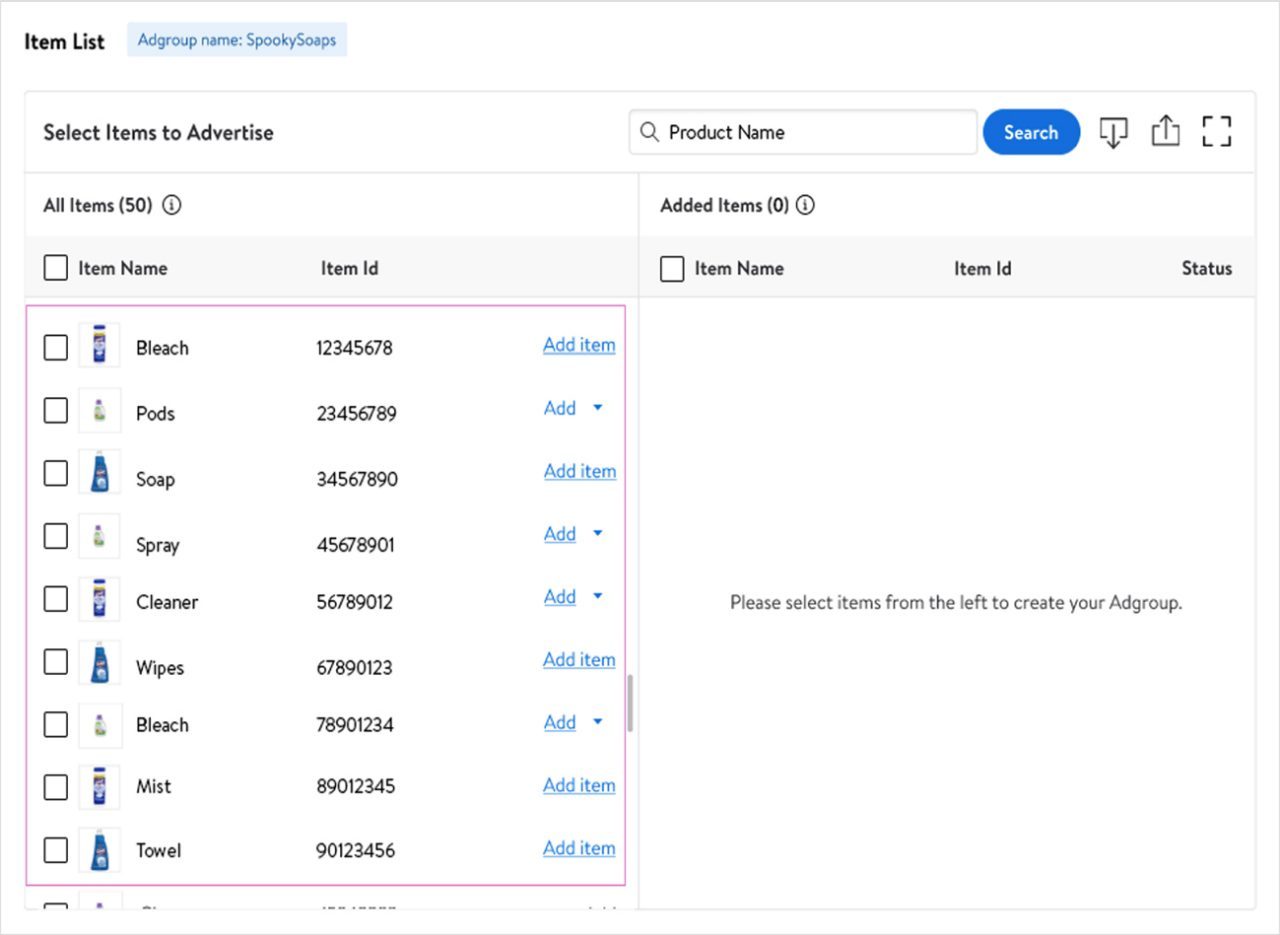Expand the item list to fullscreen

click(x=1216, y=132)
